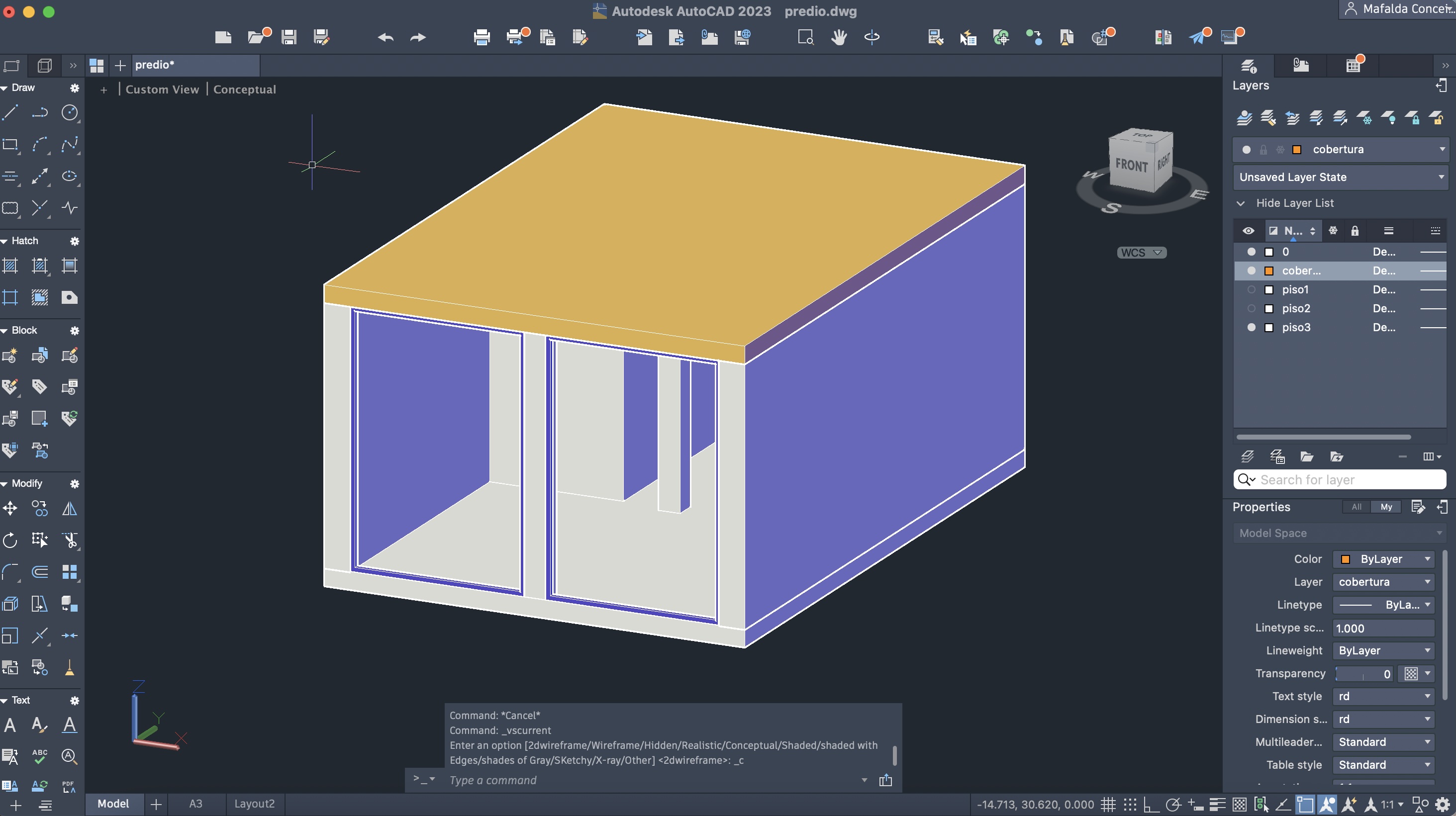Activate the Pan hand tool
1456x816 pixels.
tap(839, 37)
